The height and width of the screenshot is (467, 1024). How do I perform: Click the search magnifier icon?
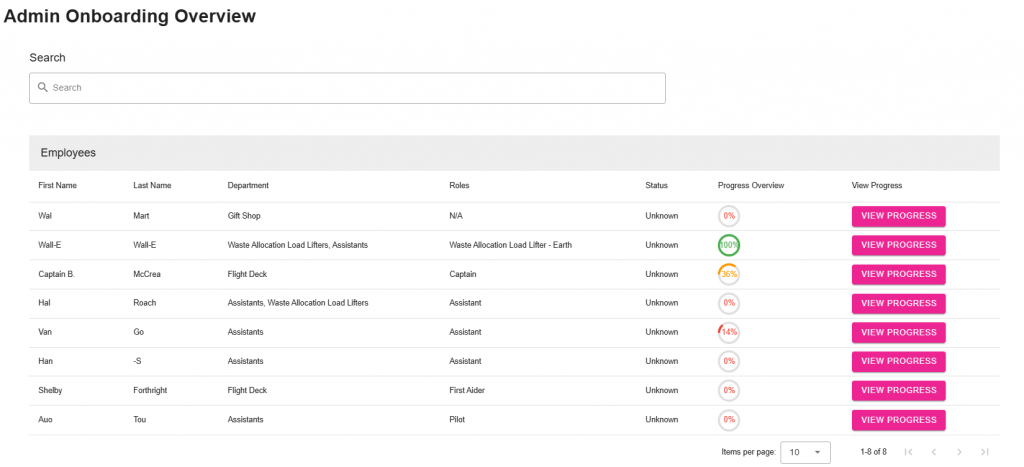click(42, 88)
